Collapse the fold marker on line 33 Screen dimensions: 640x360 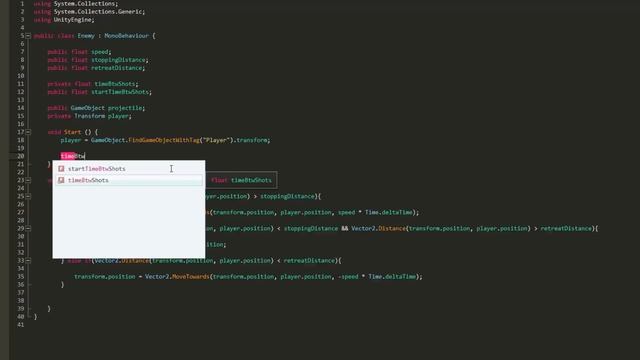(28, 260)
